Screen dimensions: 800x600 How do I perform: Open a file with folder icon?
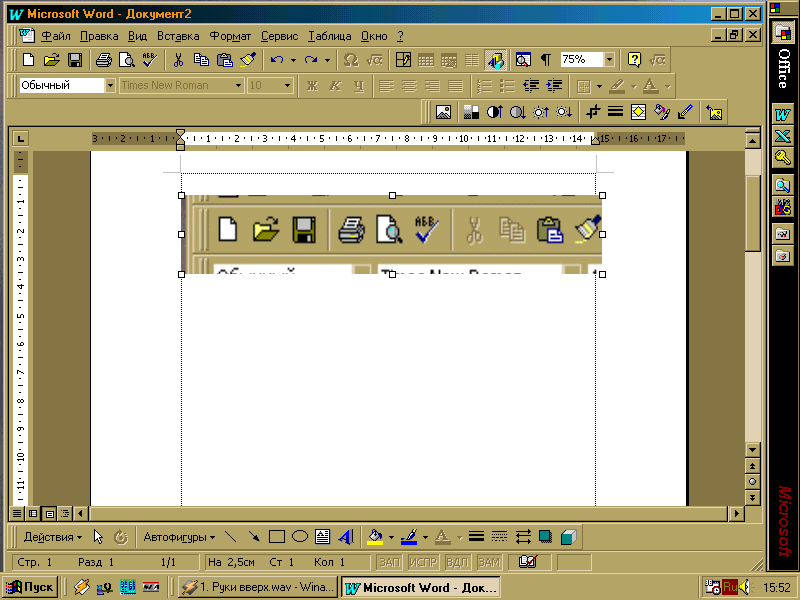tap(52, 60)
